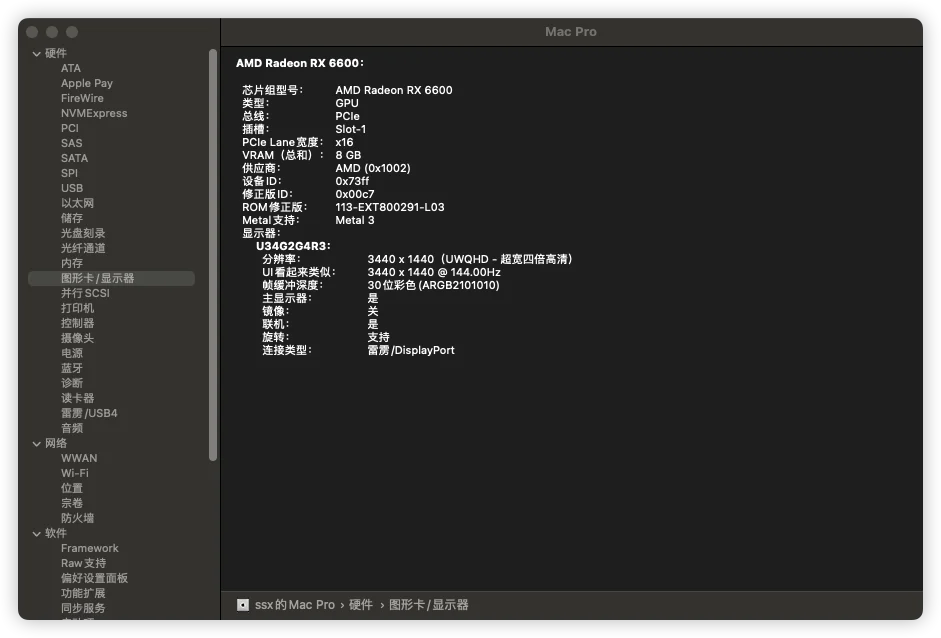941x638 pixels.
Task: Click the 3440 x 1440 @ 144.00Hz value
Action: [434, 272]
